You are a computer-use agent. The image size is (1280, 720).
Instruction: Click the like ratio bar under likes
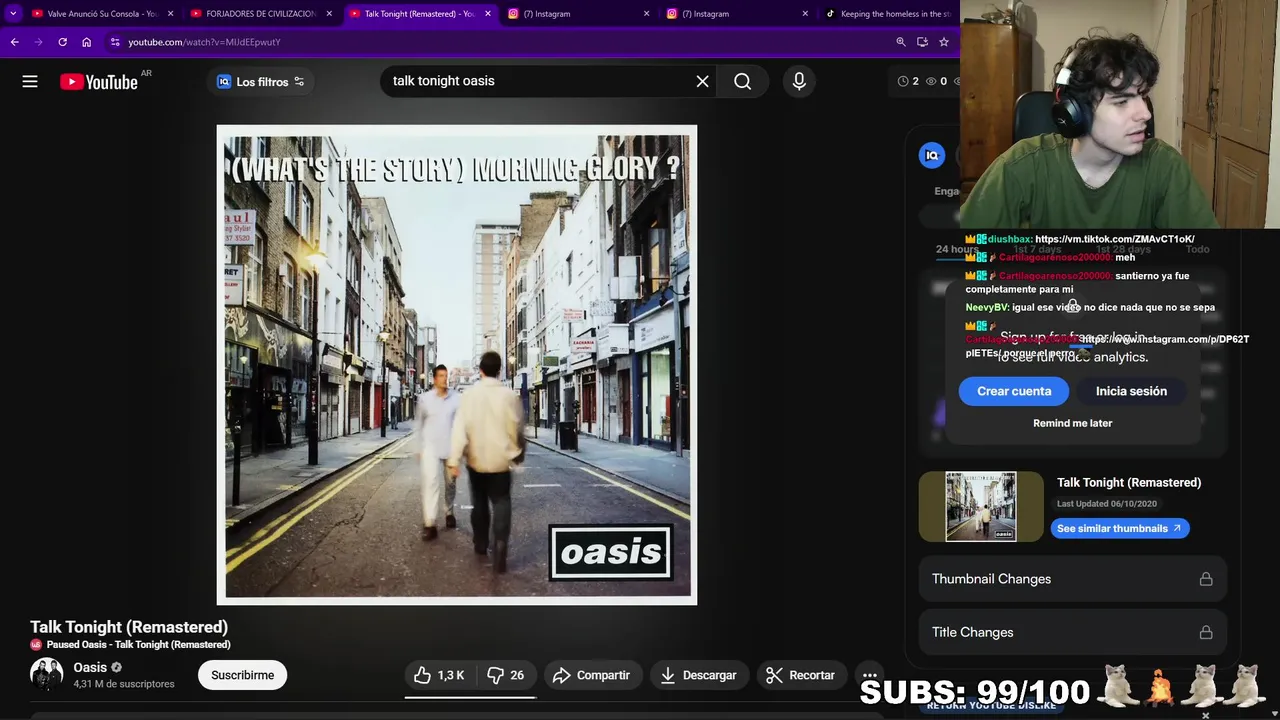point(470,697)
